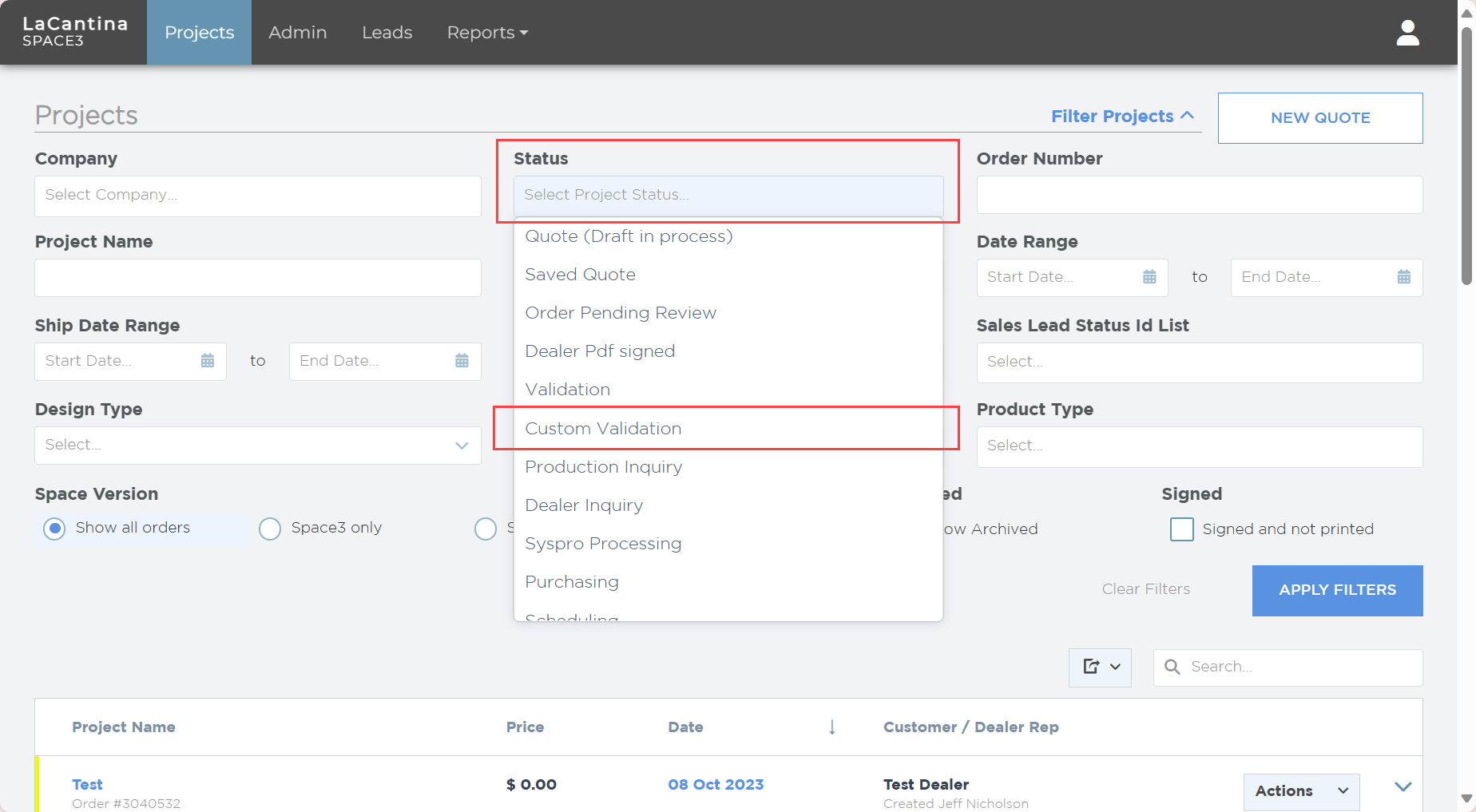Click the APPLY FILTERS button
The width and height of the screenshot is (1476, 812).
(1337, 590)
